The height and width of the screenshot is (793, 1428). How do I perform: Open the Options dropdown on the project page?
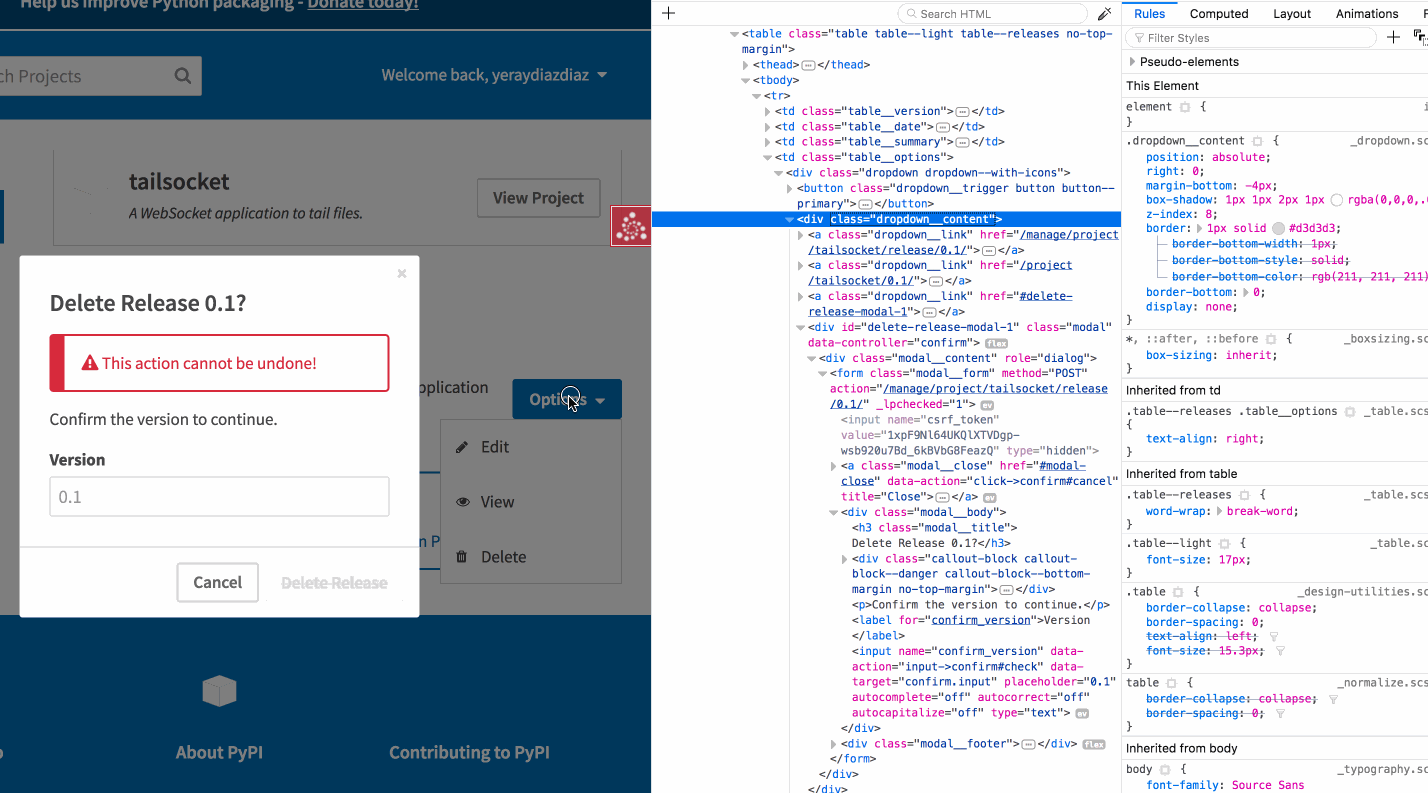[567, 399]
